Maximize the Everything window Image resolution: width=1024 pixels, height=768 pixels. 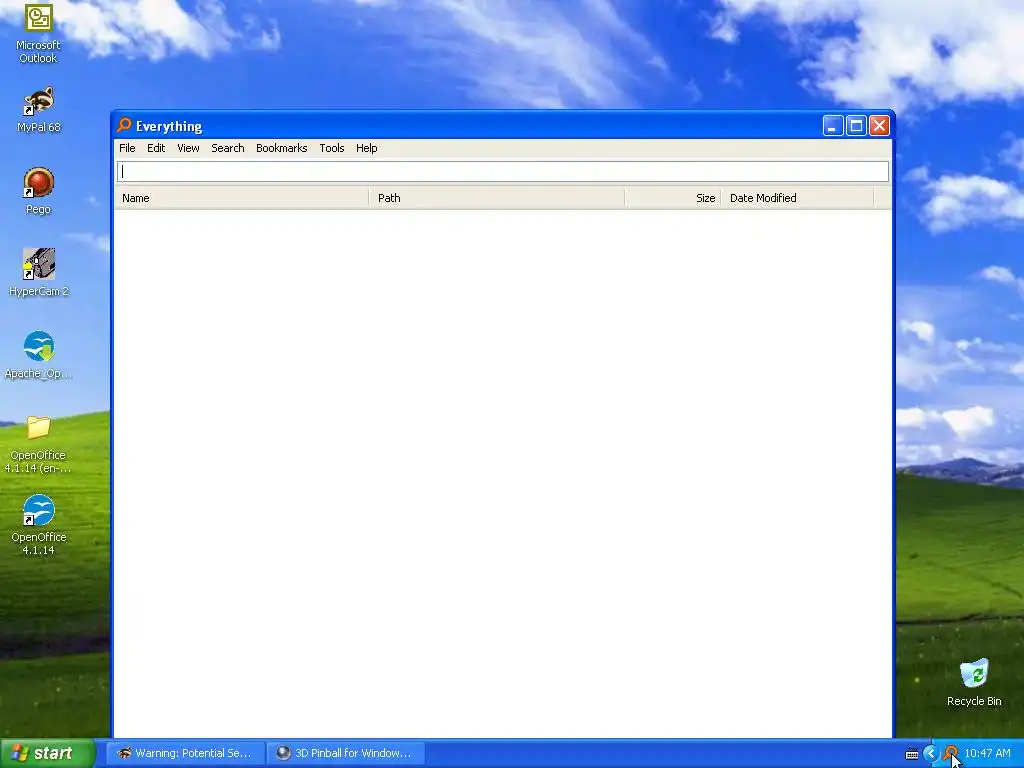pos(856,125)
